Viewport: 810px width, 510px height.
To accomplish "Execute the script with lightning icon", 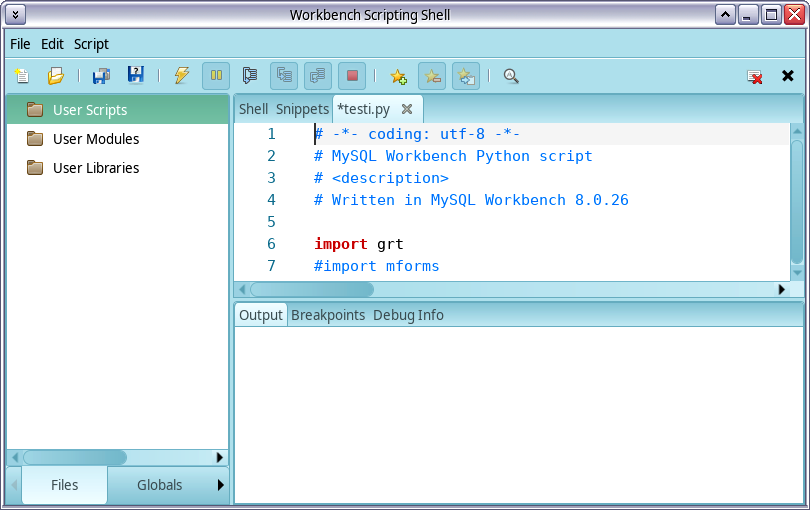I will click(181, 76).
